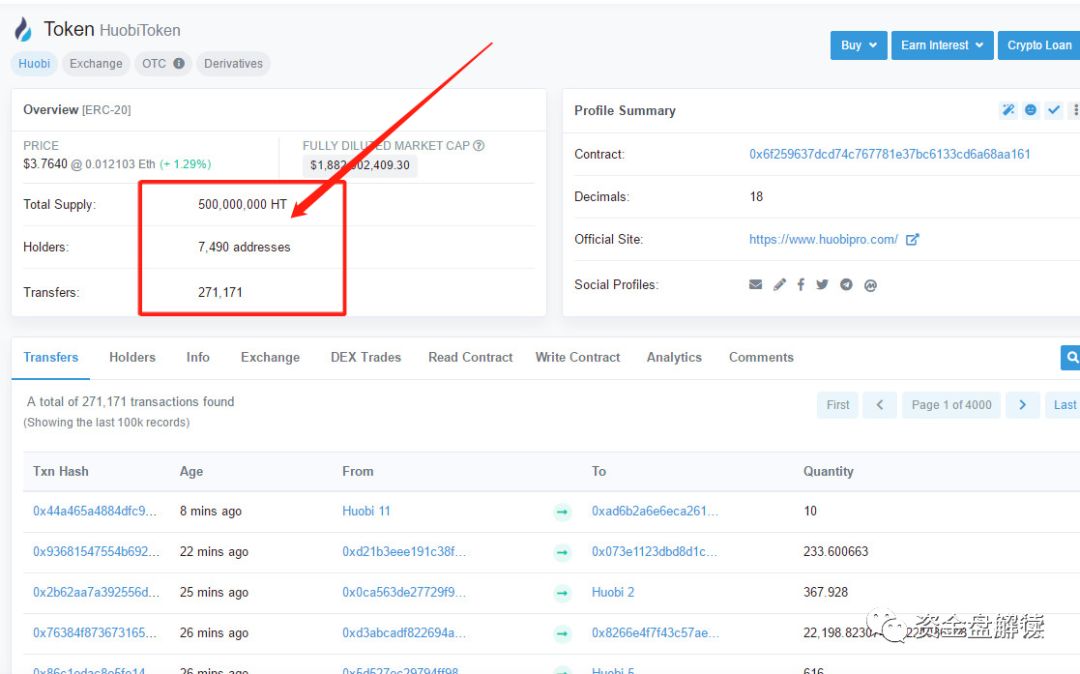
Task: Open recipient address 0x8266e4f7f43c57ae
Action: [656, 633]
